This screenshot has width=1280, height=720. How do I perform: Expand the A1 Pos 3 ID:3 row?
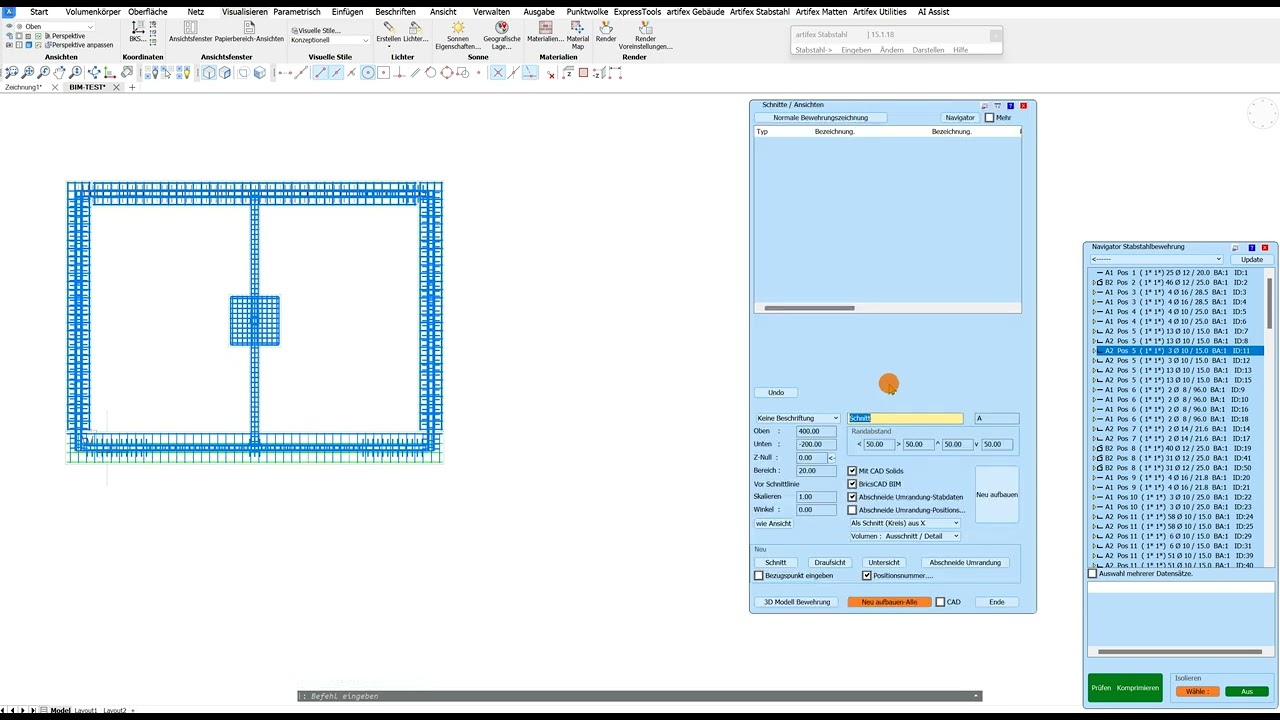pyautogui.click(x=1094, y=292)
